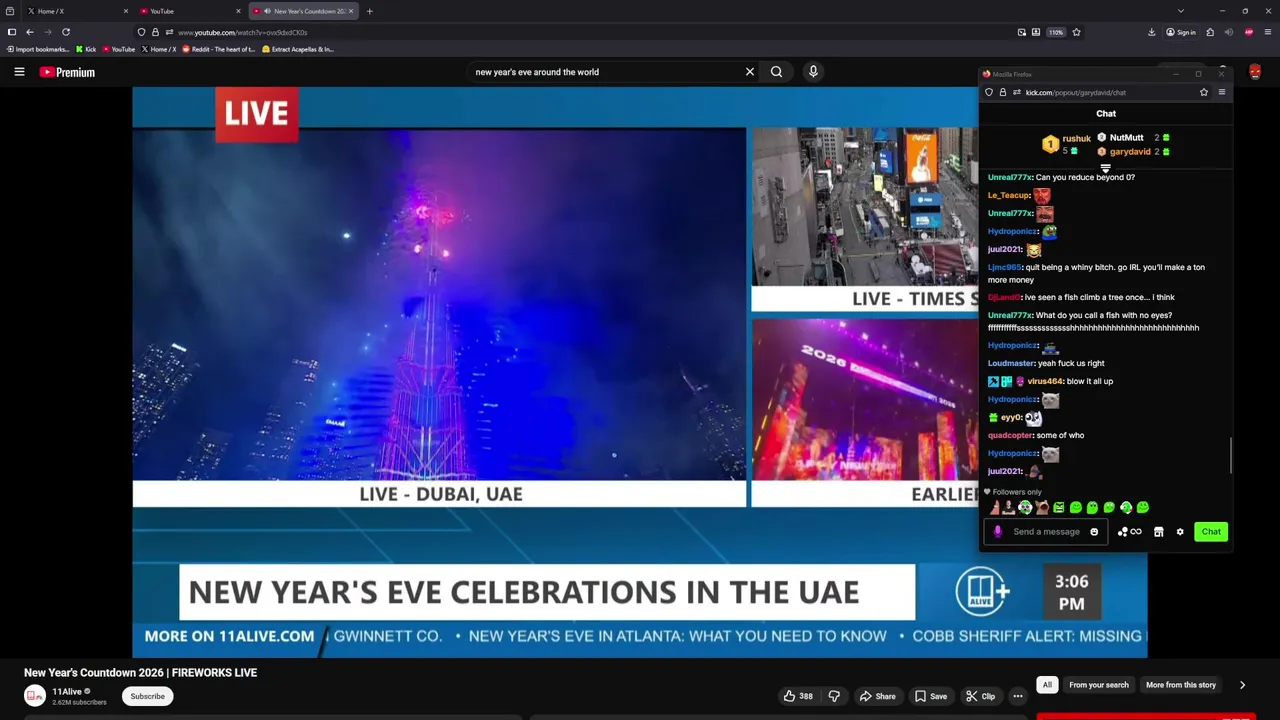
Task: Go to YouTube Premium home logo
Action: click(x=67, y=72)
